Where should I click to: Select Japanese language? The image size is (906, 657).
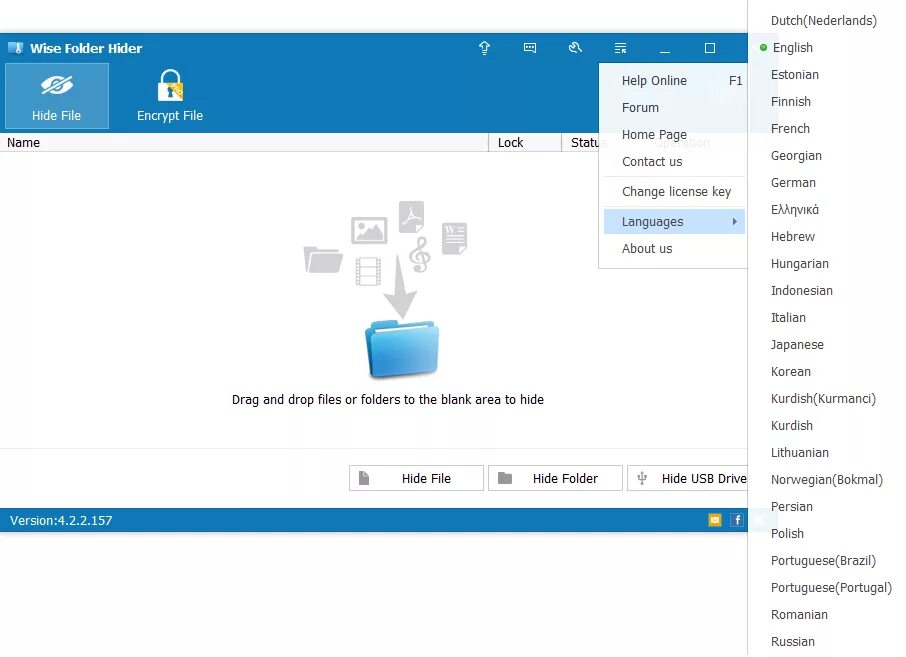(x=797, y=344)
